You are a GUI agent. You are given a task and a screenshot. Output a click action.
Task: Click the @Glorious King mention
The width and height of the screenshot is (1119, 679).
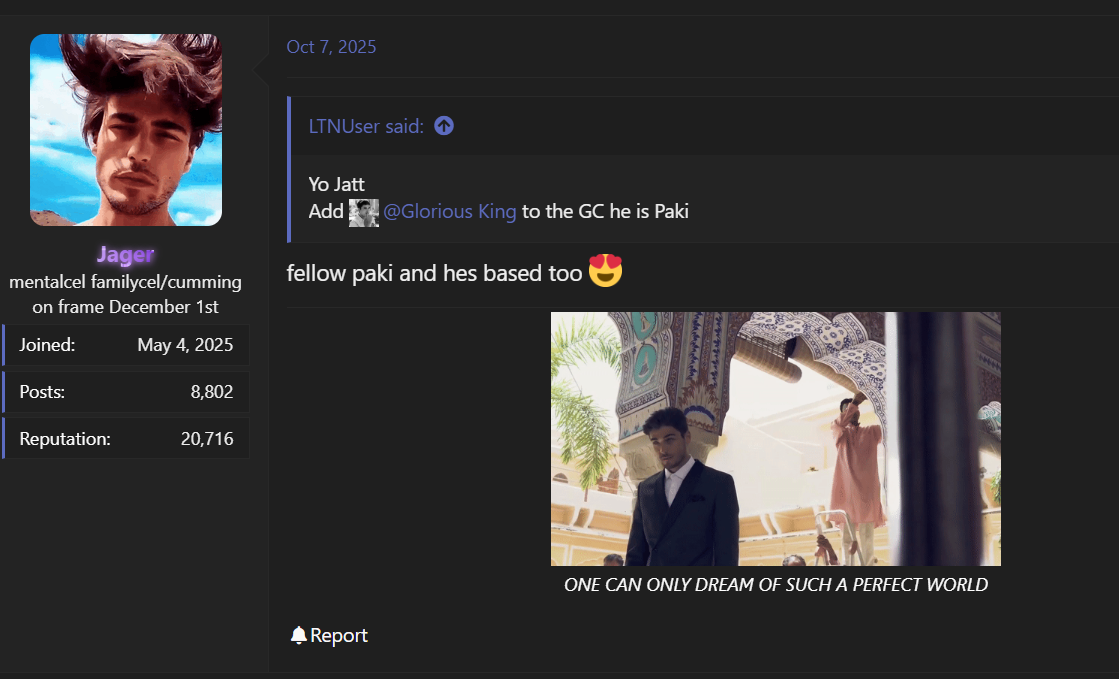450,212
